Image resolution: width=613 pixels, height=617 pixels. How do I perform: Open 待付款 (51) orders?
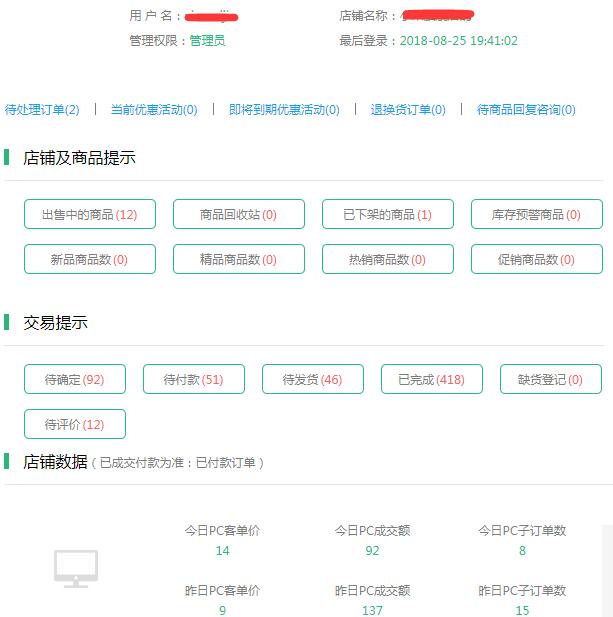pos(194,379)
